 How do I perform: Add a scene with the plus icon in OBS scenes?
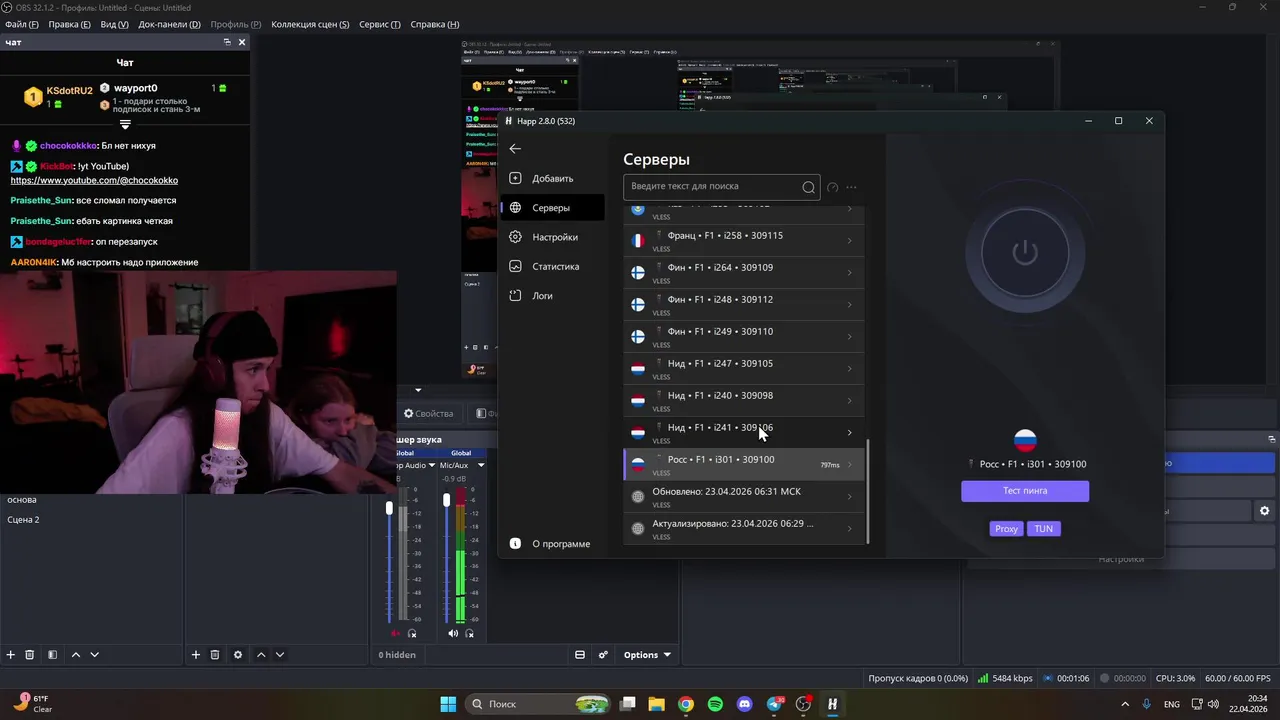(11, 655)
